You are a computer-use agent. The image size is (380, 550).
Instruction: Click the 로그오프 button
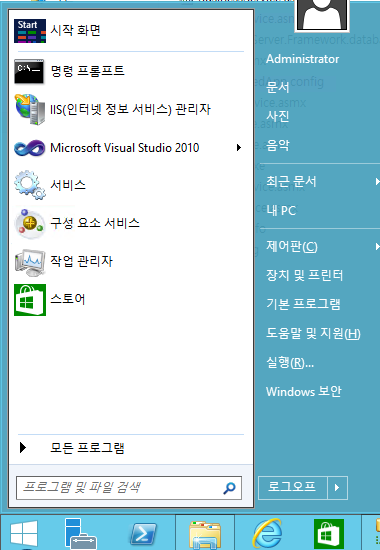pos(293,488)
